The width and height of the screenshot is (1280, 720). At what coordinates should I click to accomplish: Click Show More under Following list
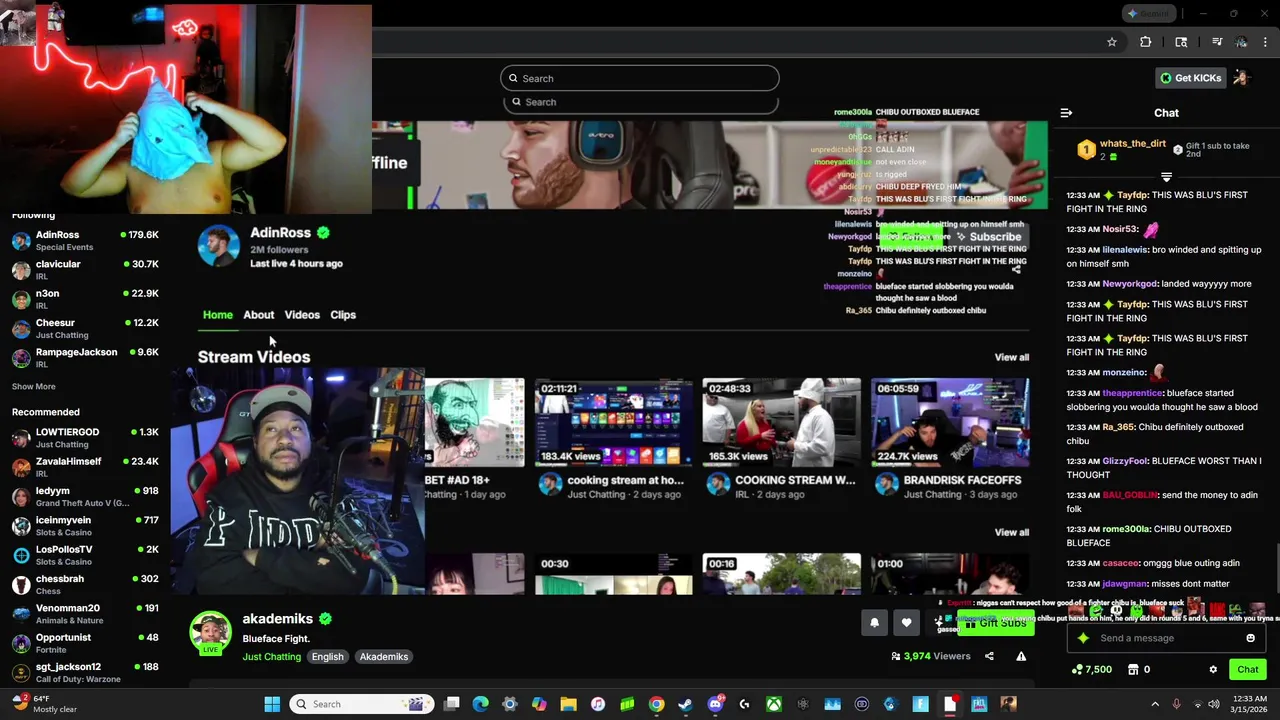click(34, 386)
